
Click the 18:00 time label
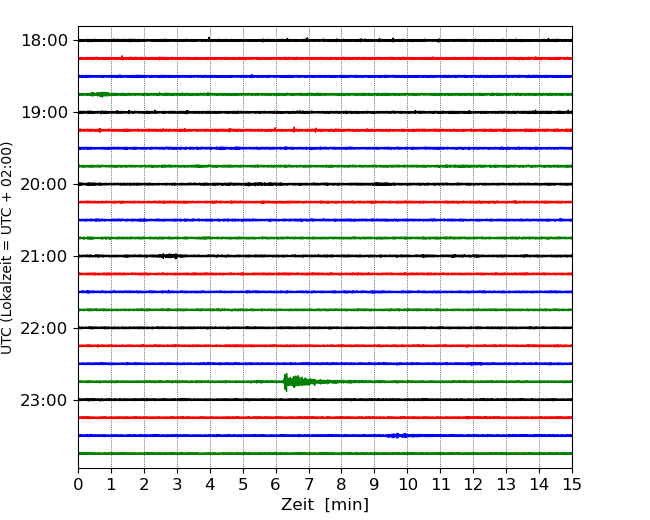coord(44,41)
